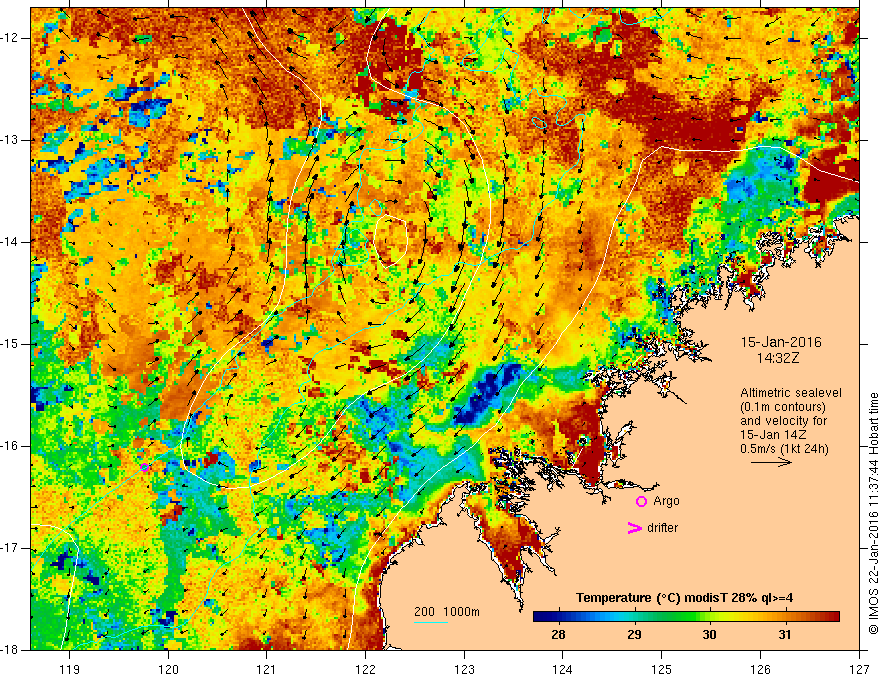Click the '0.5m/s (1kt 24h)' text line
Screen dimensions: 880x680
click(x=784, y=449)
